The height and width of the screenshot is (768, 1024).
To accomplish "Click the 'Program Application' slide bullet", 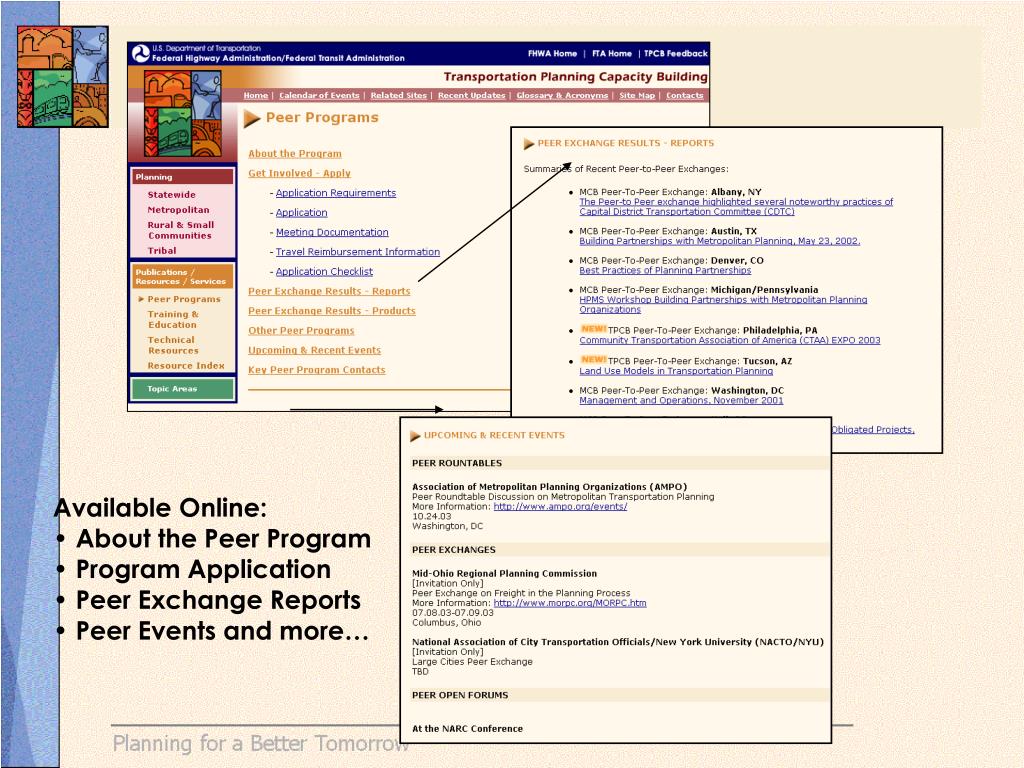I will (203, 569).
